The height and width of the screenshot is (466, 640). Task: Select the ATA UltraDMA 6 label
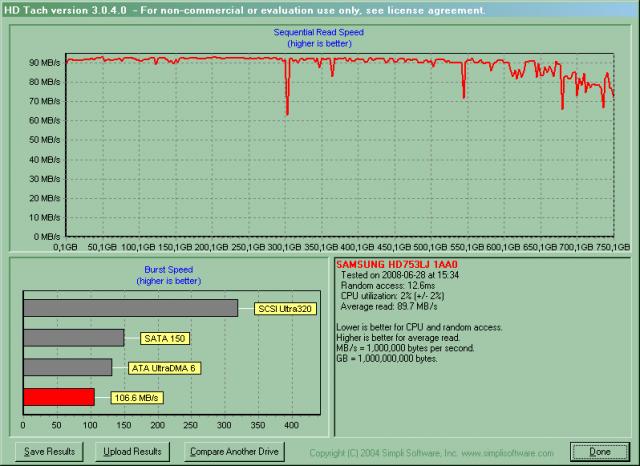(164, 368)
